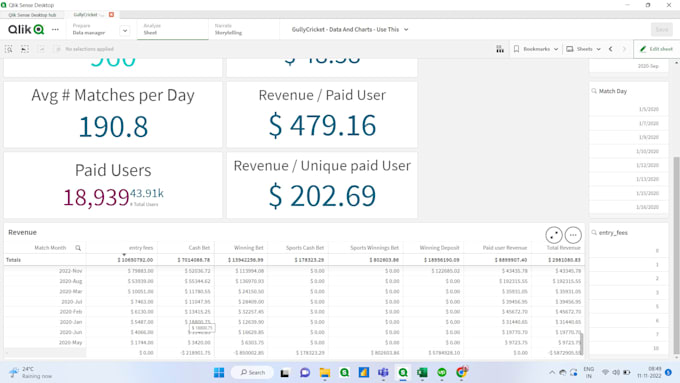Switch to the Analyze Sheet tab
The height and width of the screenshot is (383, 680).
172,29
